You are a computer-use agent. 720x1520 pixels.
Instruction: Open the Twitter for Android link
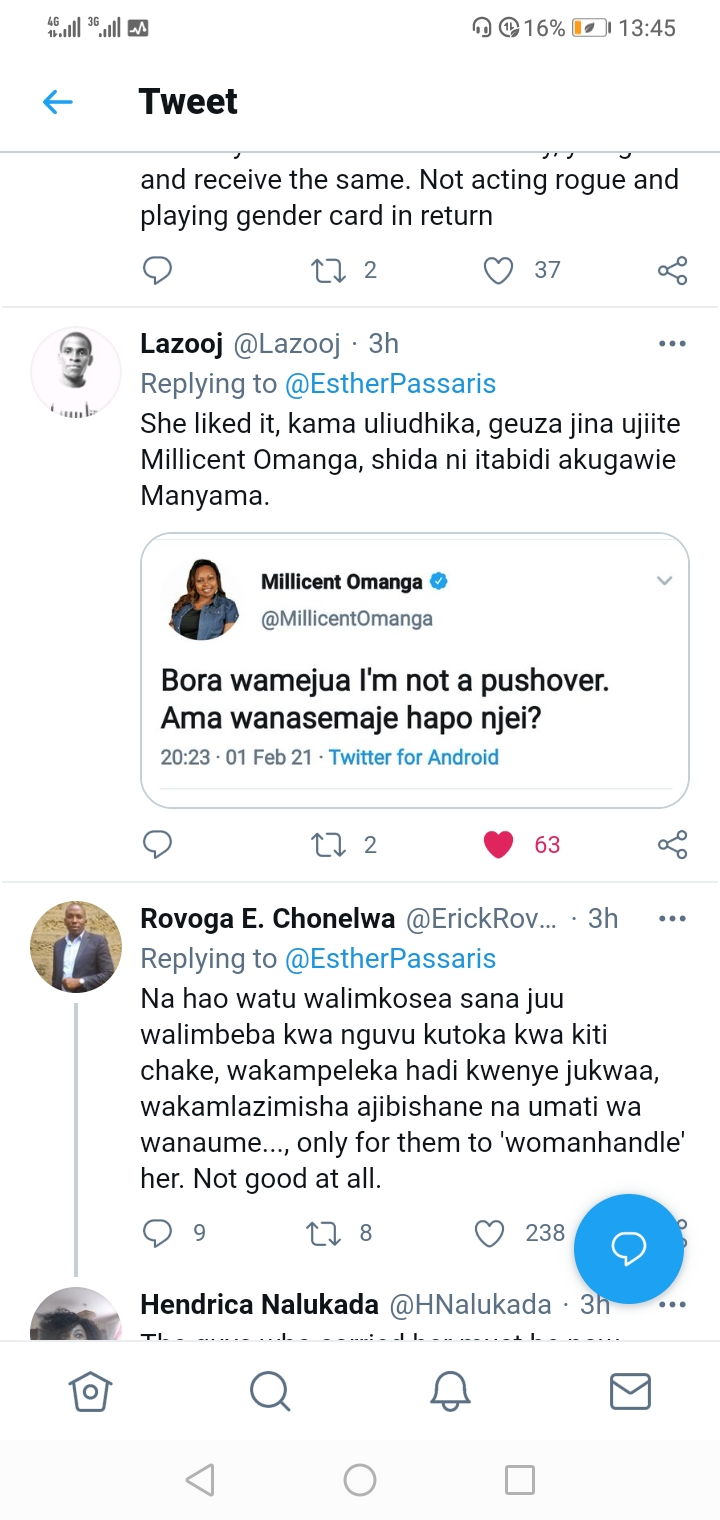[413, 757]
